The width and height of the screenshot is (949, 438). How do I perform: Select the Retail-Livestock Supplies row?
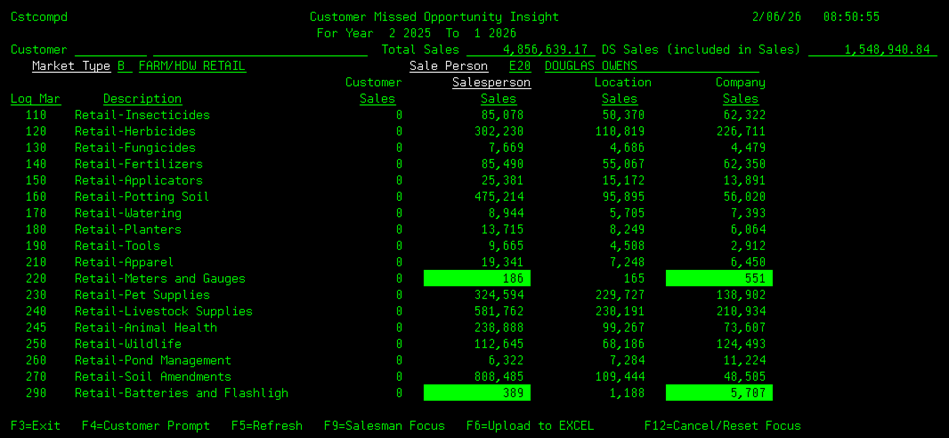pyautogui.click(x=152, y=311)
